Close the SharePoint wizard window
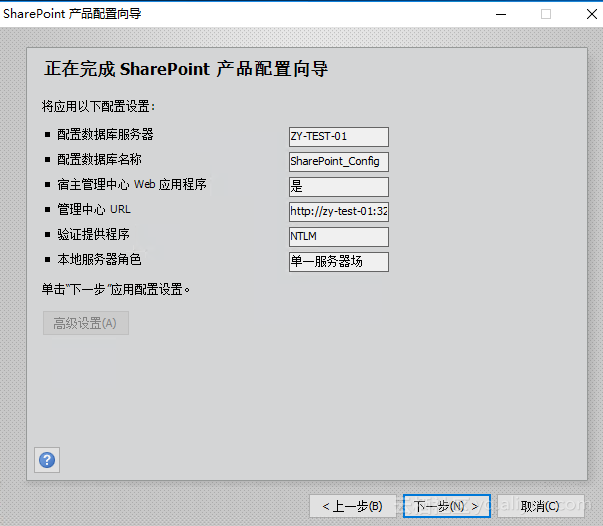 pyautogui.click(x=591, y=14)
